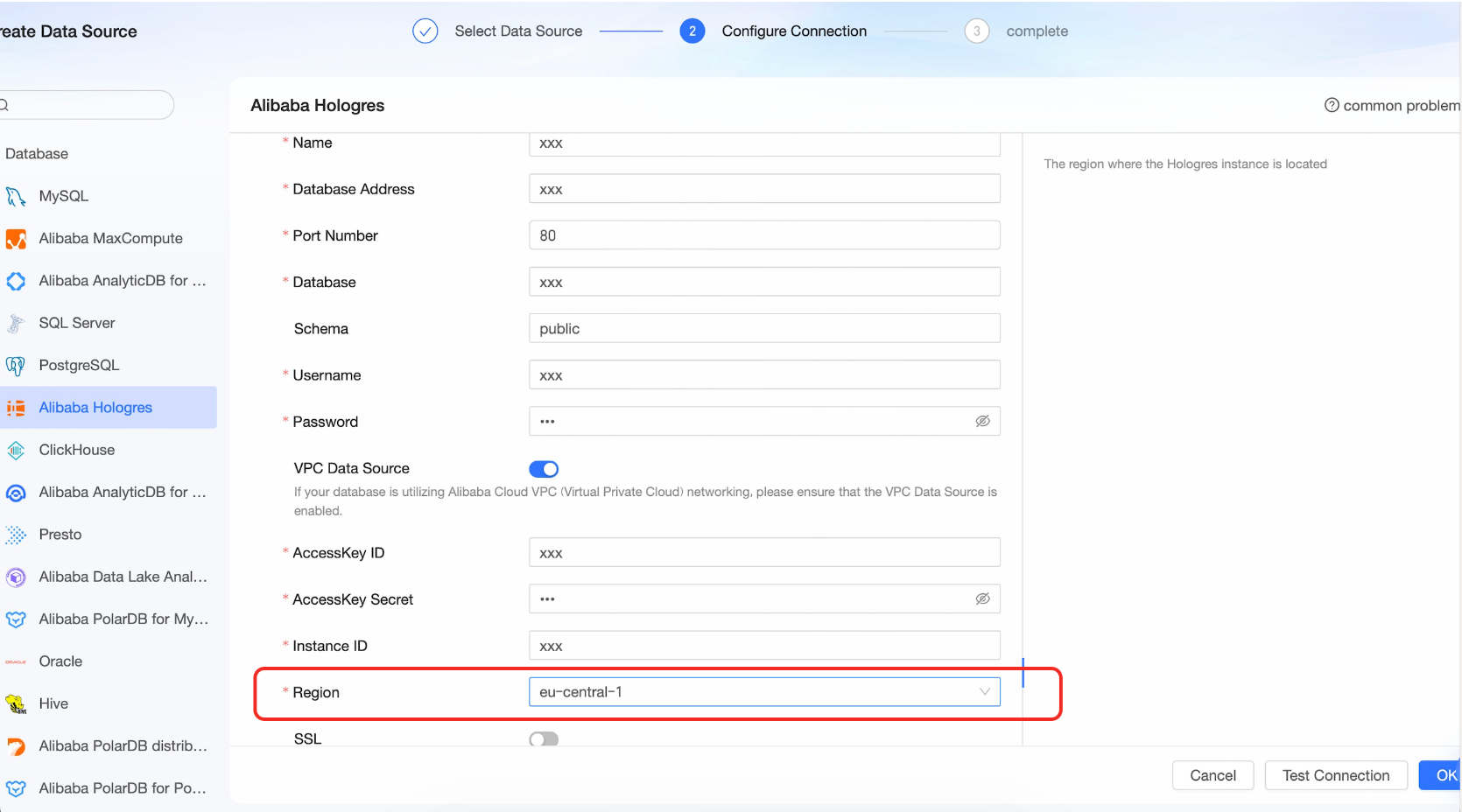Click the step 3 circle icon

click(x=977, y=31)
